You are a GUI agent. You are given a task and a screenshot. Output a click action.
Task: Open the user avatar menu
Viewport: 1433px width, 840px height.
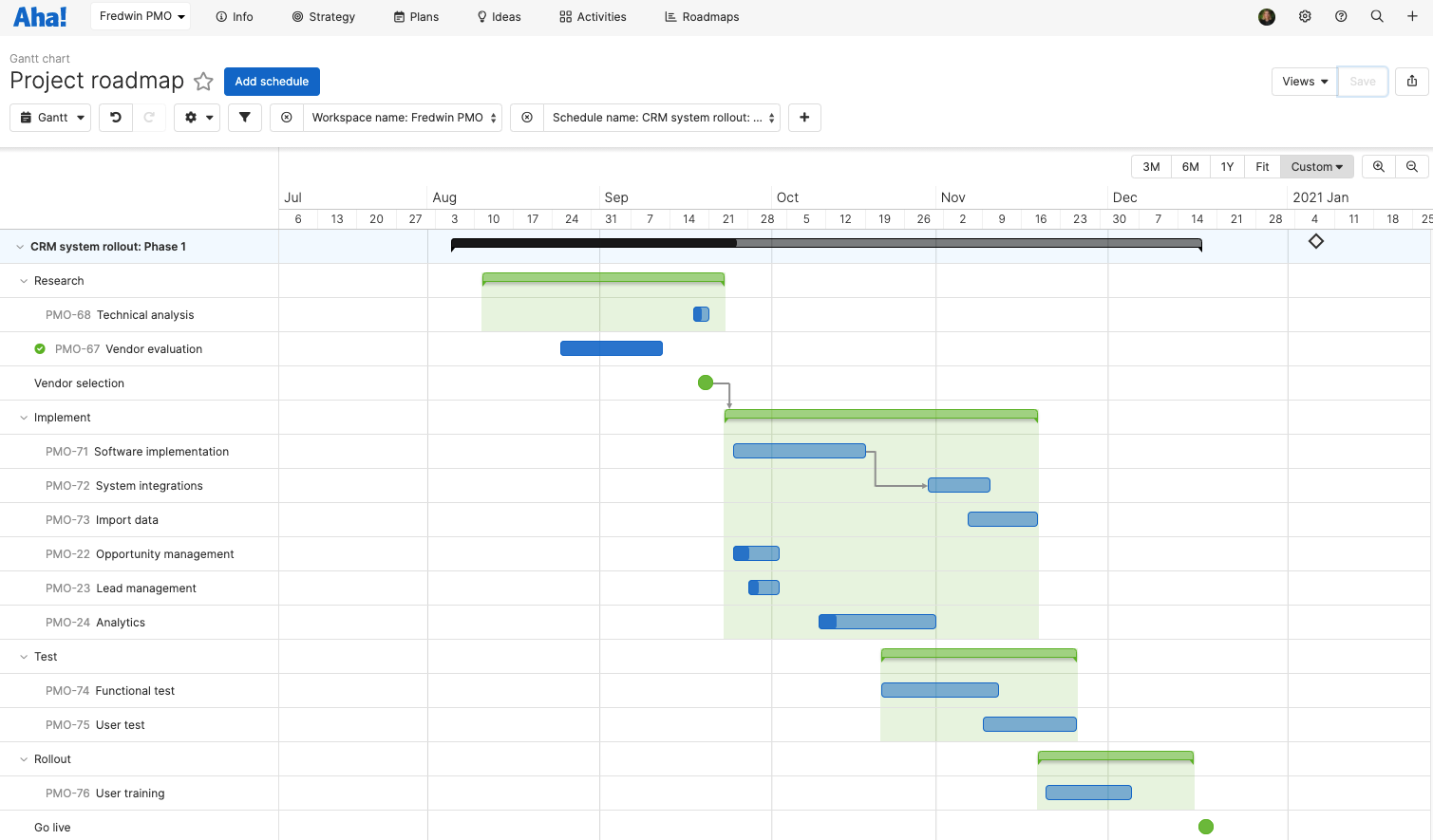click(x=1267, y=17)
